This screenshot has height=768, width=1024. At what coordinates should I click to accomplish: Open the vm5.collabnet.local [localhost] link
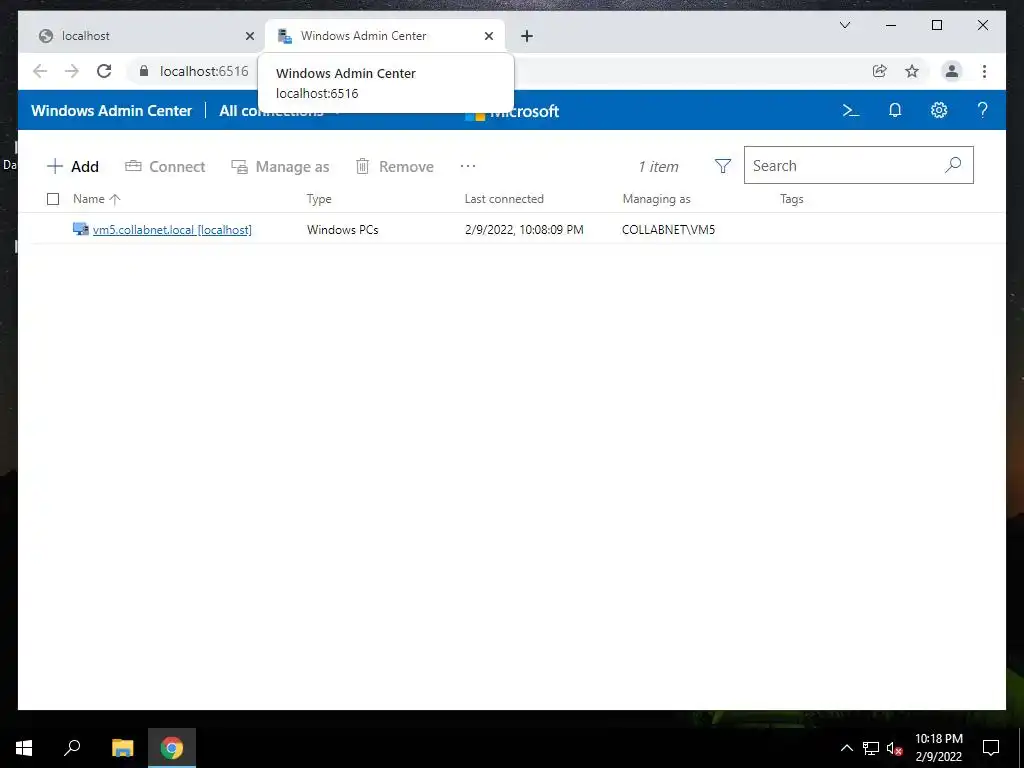tap(172, 230)
